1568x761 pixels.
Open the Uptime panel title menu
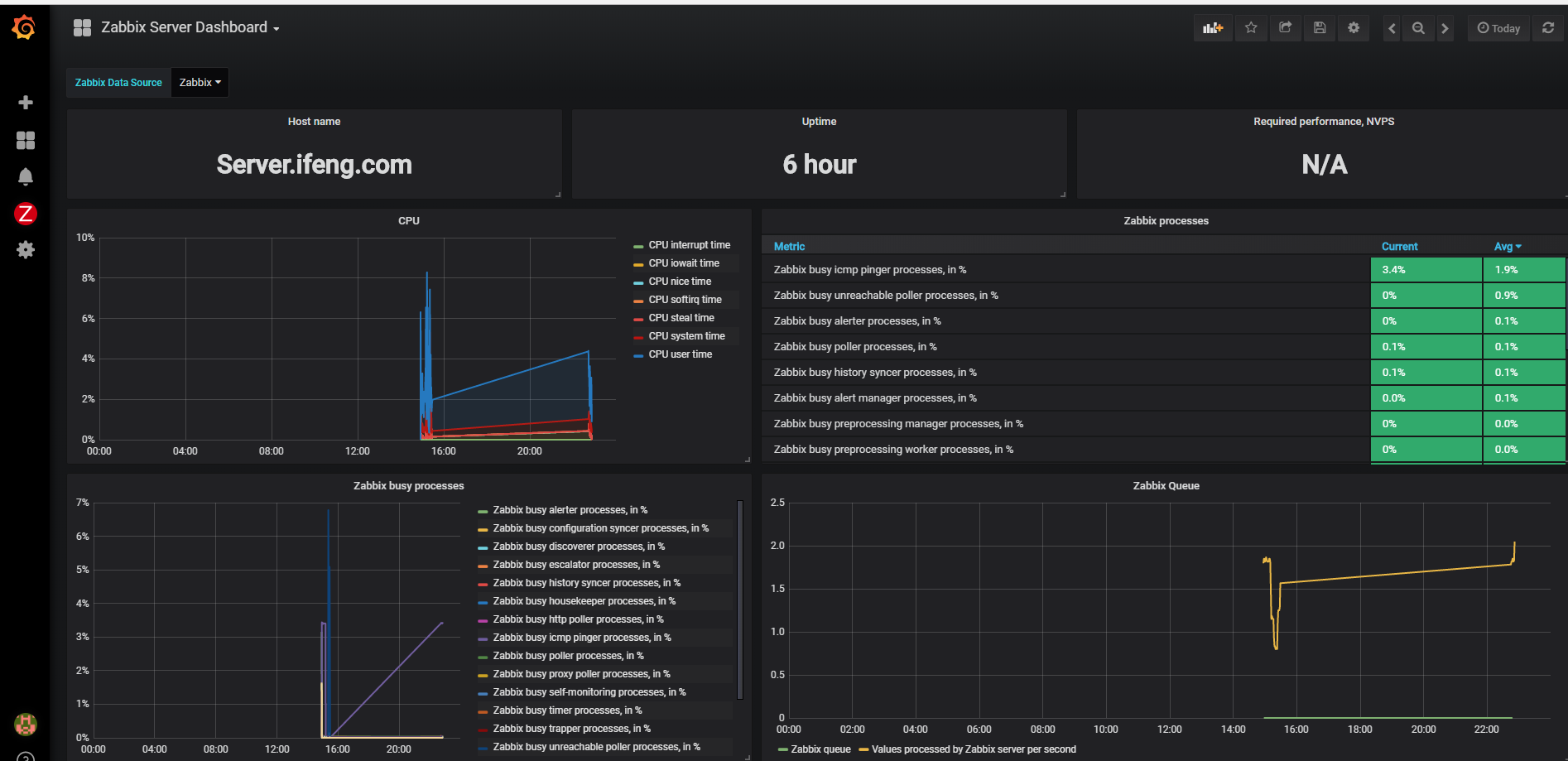pyautogui.click(x=819, y=122)
